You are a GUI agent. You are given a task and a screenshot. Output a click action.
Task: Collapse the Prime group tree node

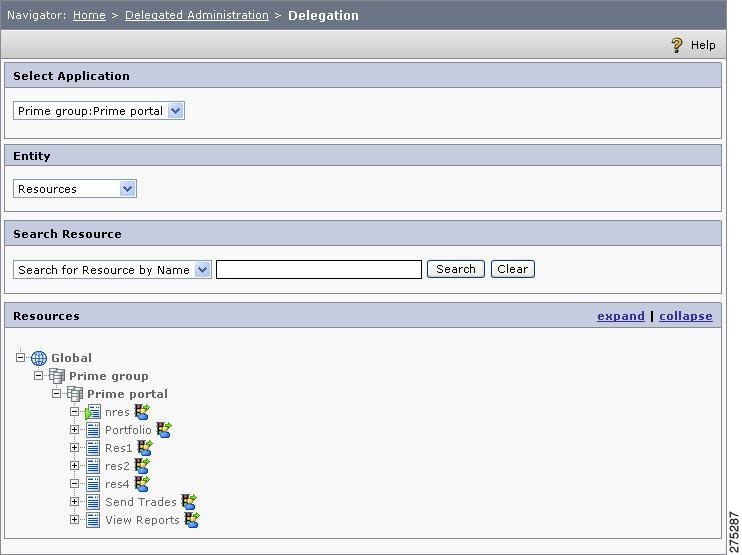coord(38,376)
